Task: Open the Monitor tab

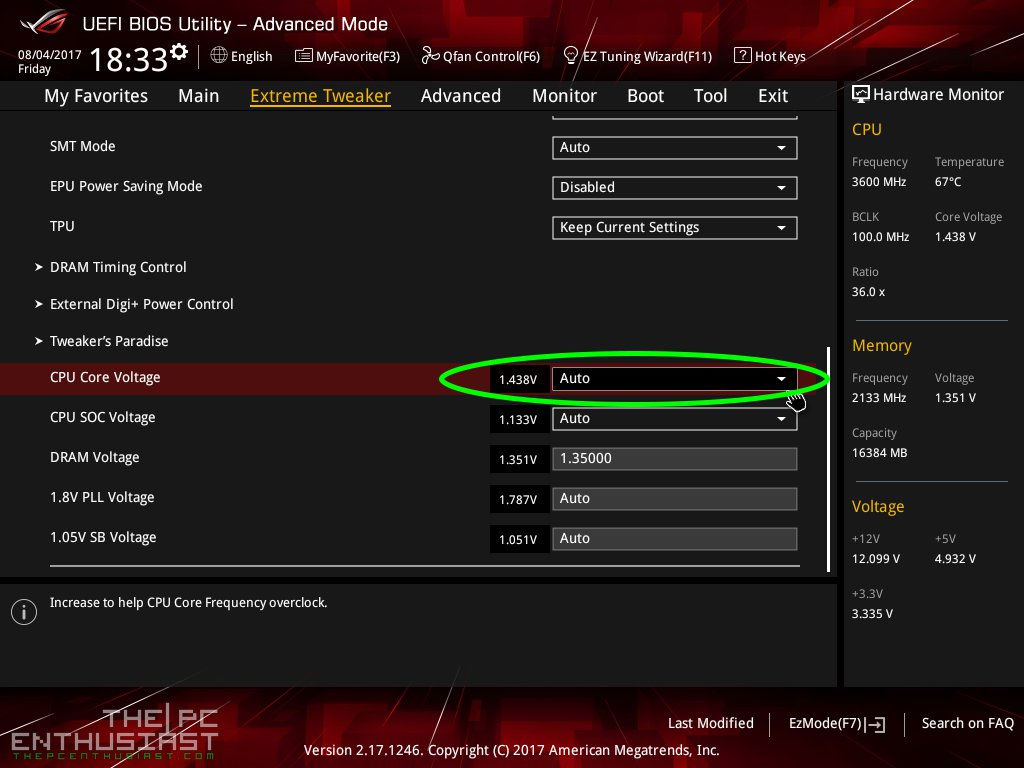Action: (x=564, y=96)
